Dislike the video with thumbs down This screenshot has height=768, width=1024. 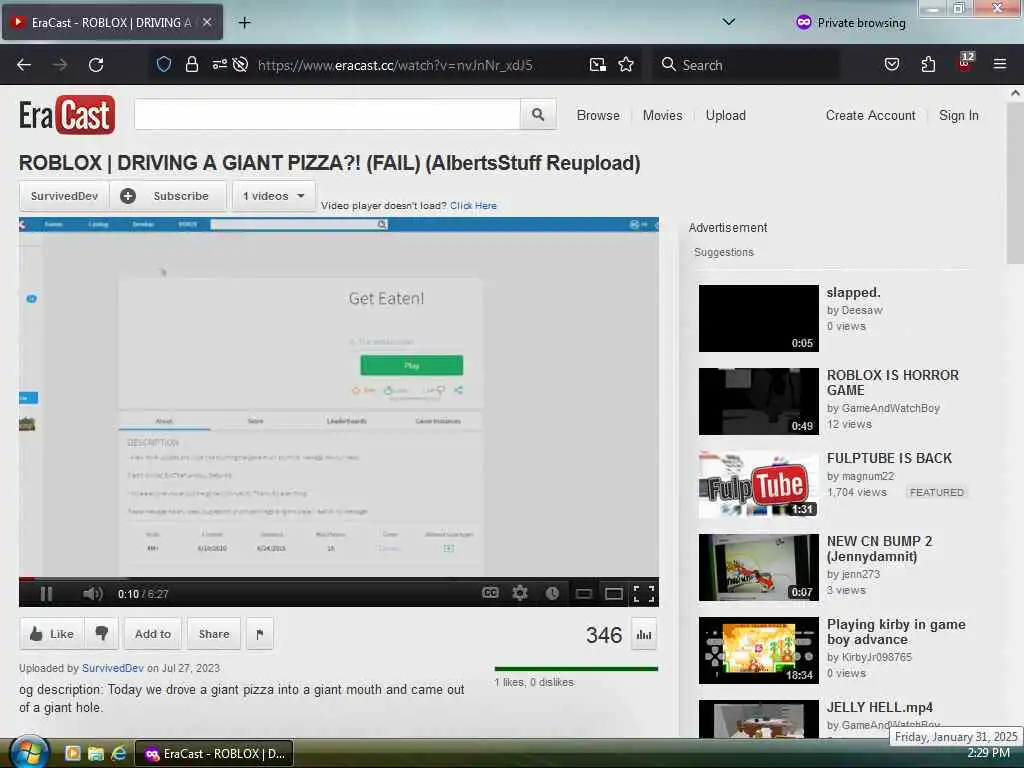click(x=101, y=633)
